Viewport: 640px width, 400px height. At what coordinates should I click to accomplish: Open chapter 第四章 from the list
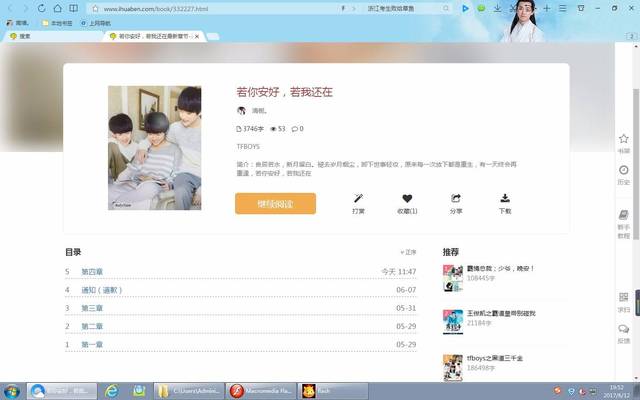(92, 272)
